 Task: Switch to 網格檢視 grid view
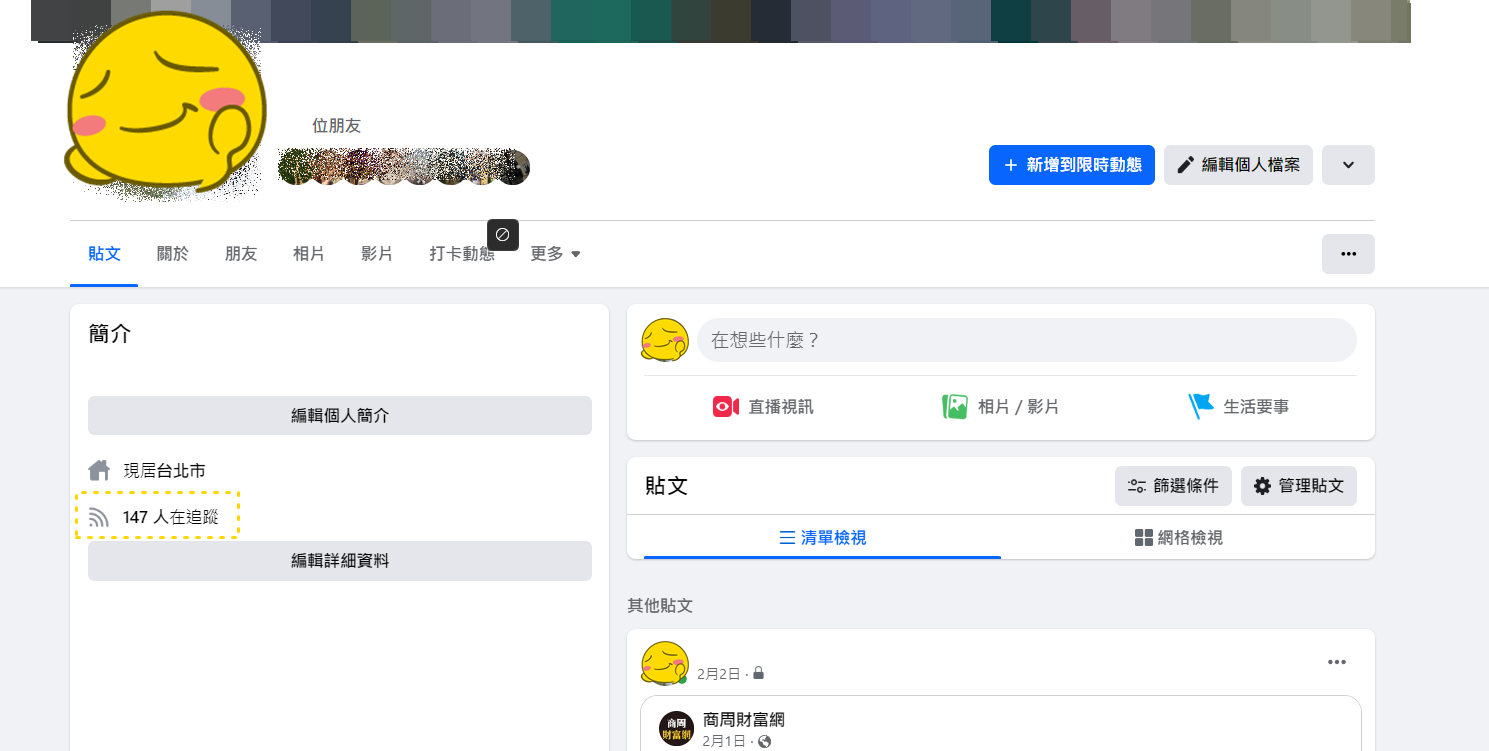tap(1179, 538)
